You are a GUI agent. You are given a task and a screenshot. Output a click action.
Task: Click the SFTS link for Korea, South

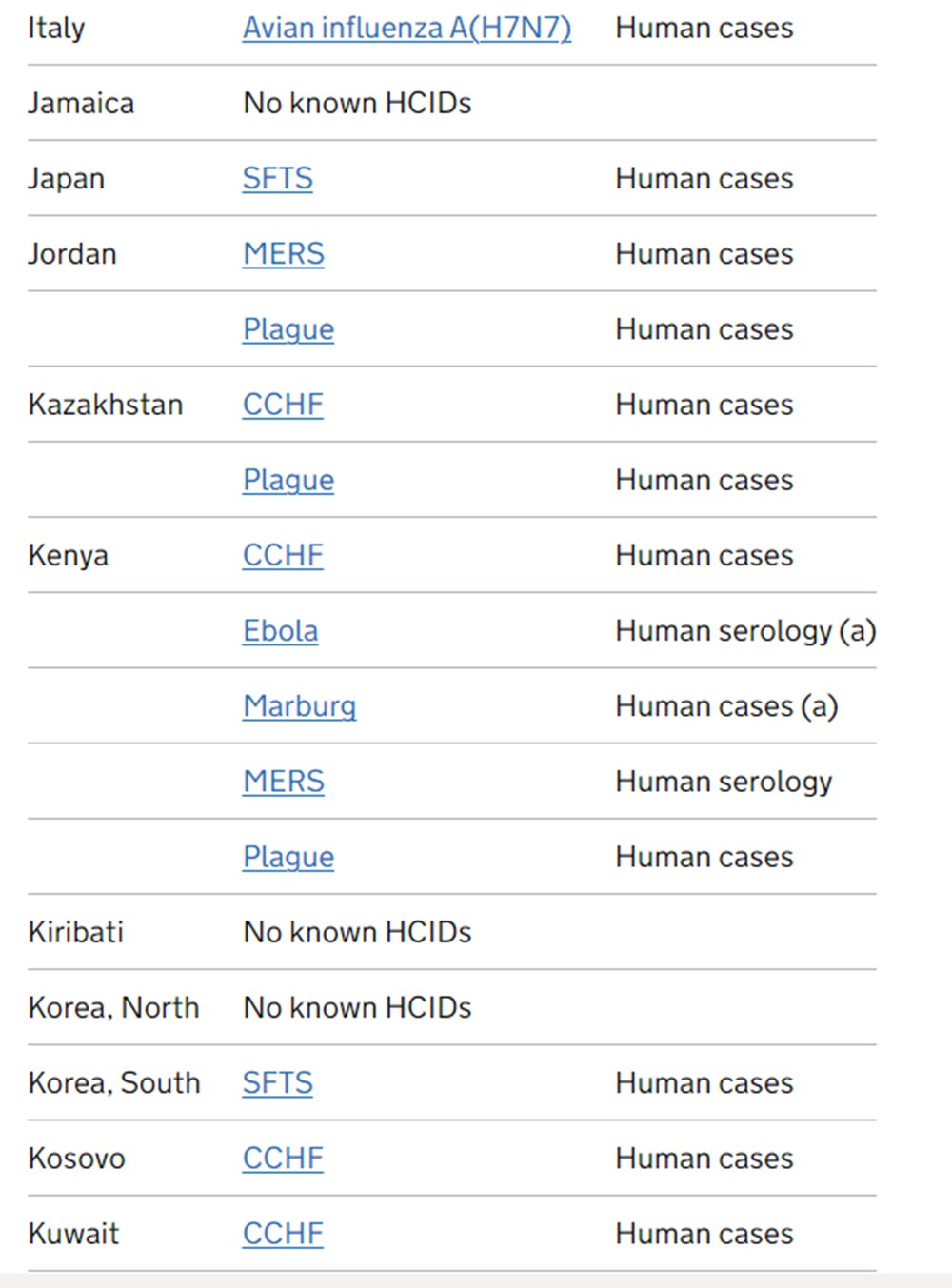(x=277, y=1083)
